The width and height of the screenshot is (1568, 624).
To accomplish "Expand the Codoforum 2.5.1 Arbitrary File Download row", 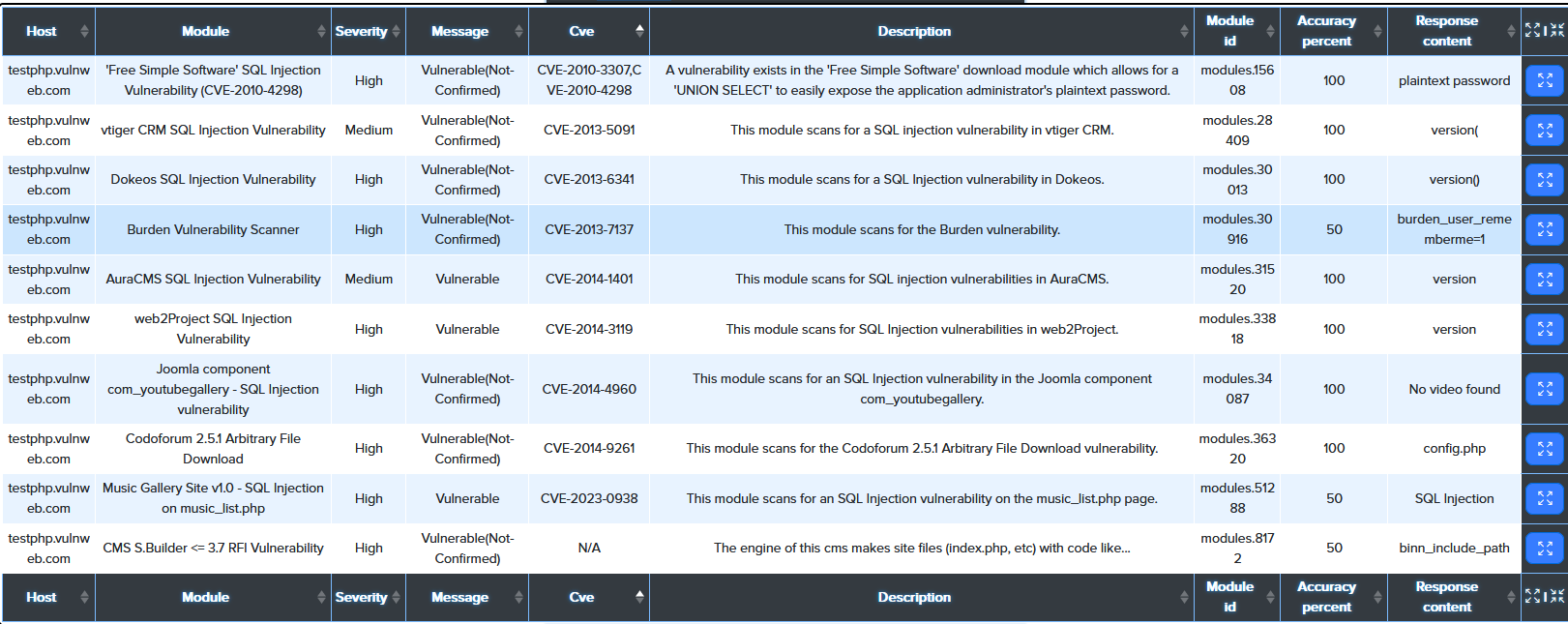I will (1544, 449).
